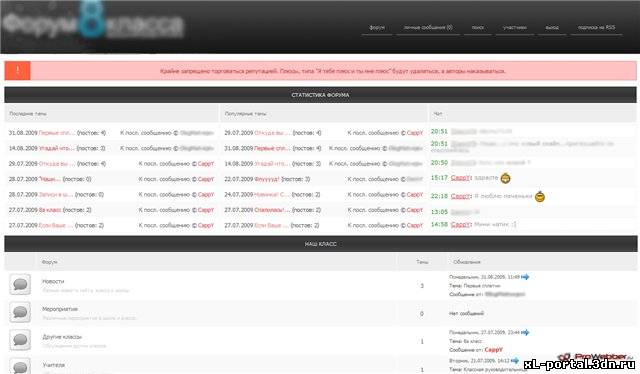Open участники in top navigation

pyautogui.click(x=514, y=27)
